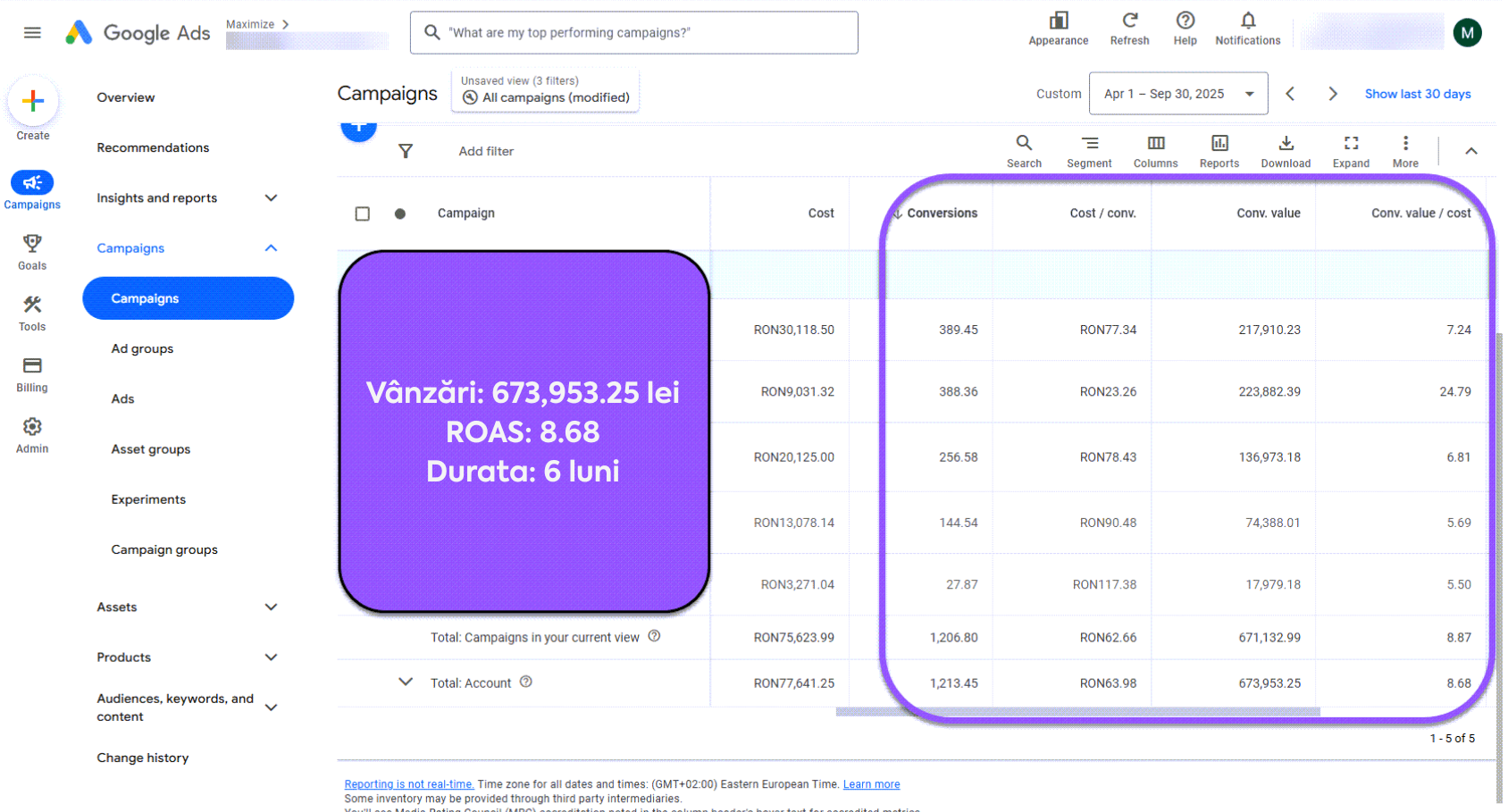Open the Campaigns megaphone sidebar icon
Viewport: 1508px width, 812px height.
tap(32, 183)
